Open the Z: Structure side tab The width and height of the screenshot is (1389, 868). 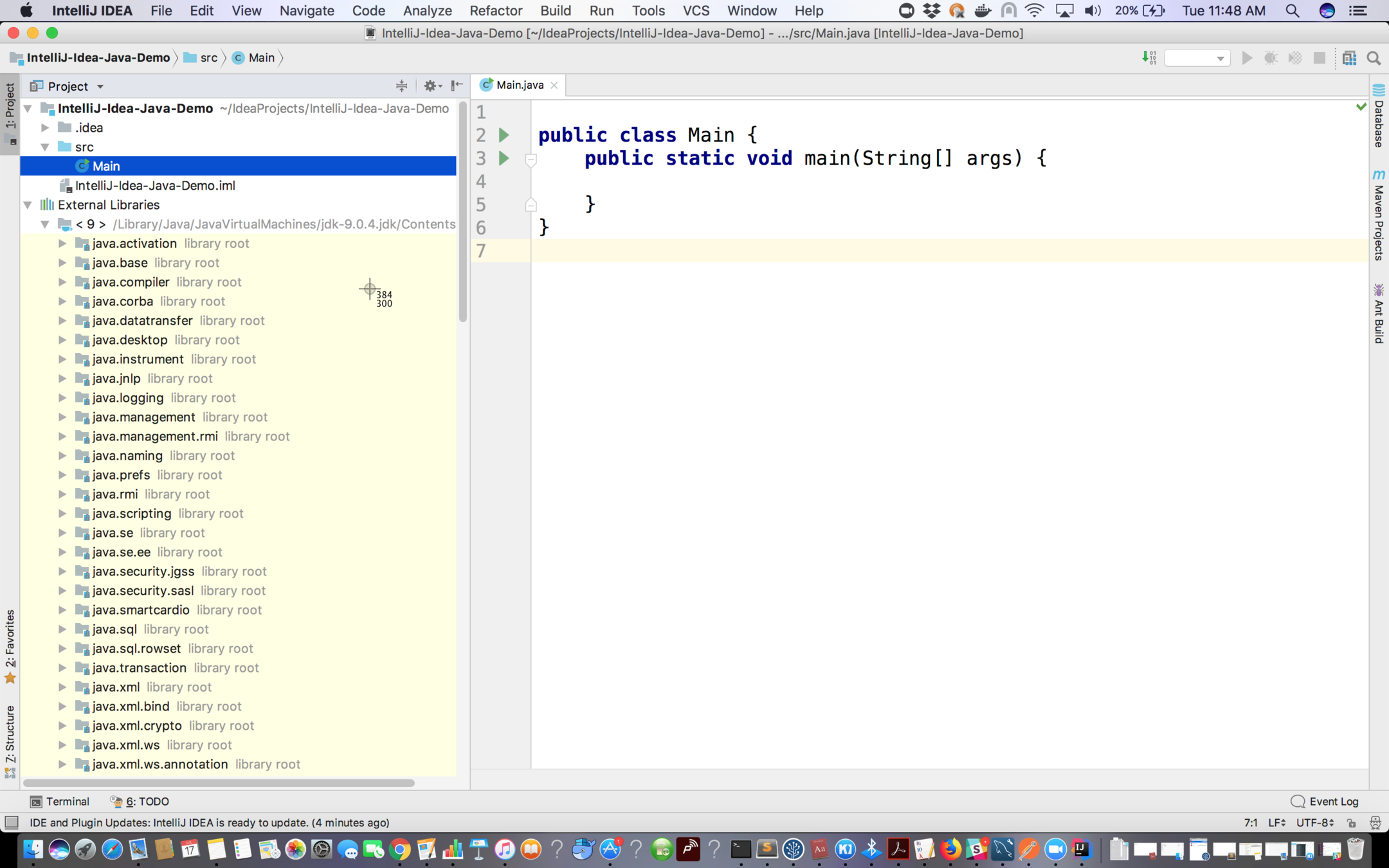[10, 741]
